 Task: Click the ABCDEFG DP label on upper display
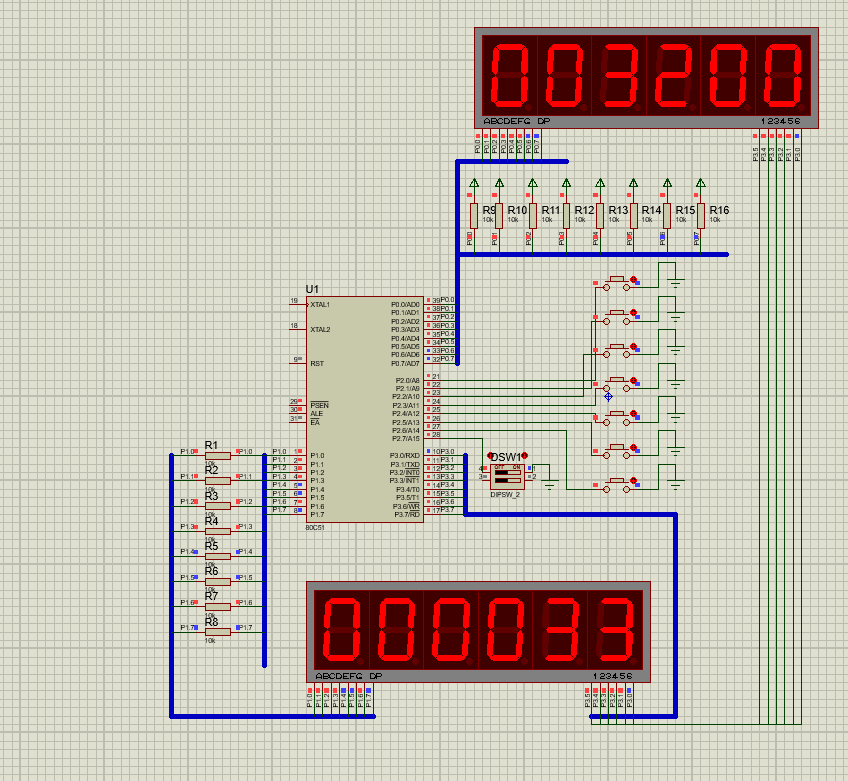516,121
